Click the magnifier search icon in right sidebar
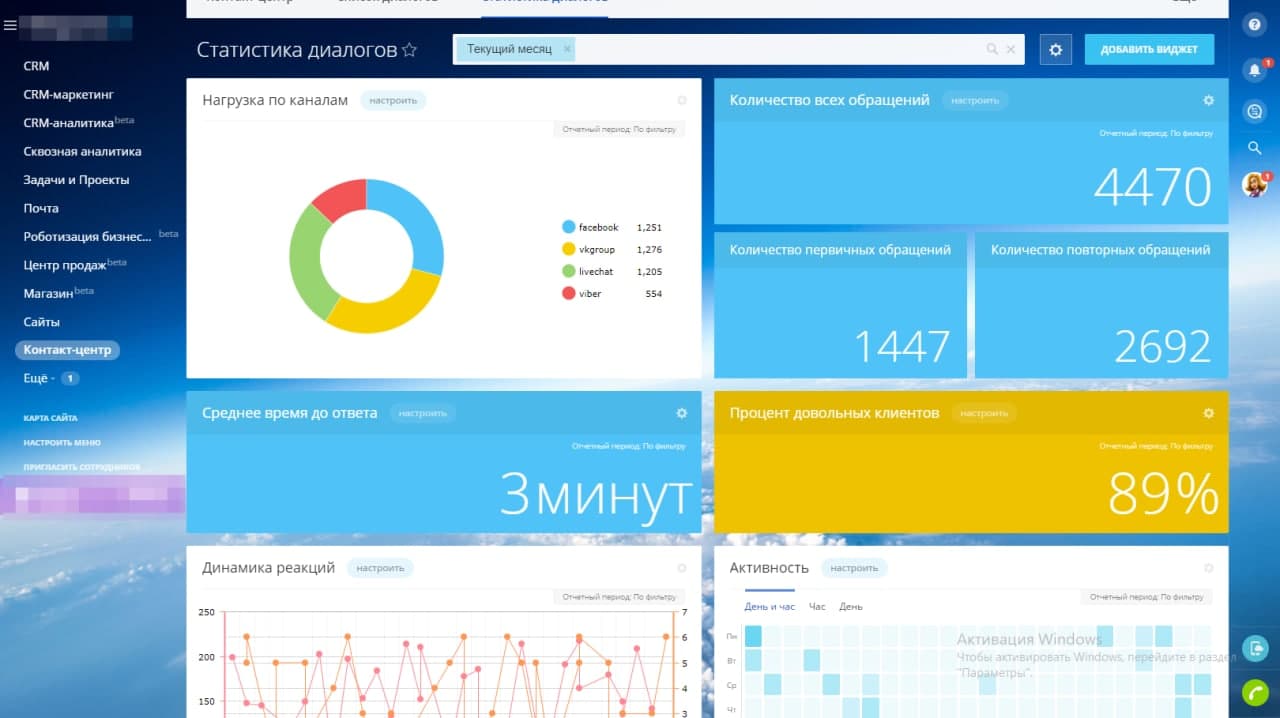Image resolution: width=1280 pixels, height=718 pixels. coord(1254,148)
